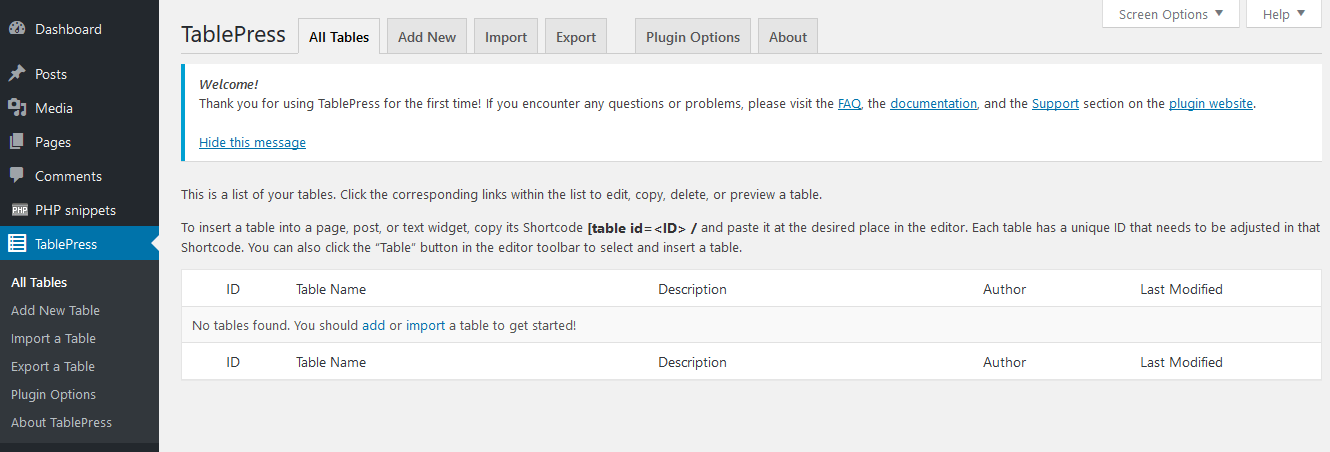Open the Add New tab

point(427,37)
